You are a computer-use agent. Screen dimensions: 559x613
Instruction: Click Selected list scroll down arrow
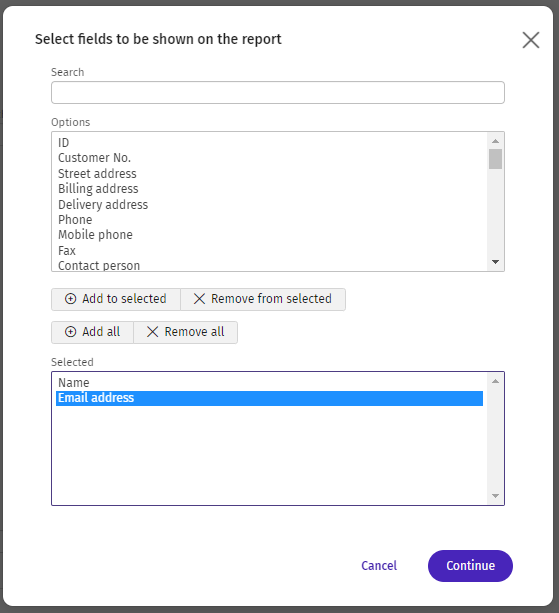[x=495, y=496]
